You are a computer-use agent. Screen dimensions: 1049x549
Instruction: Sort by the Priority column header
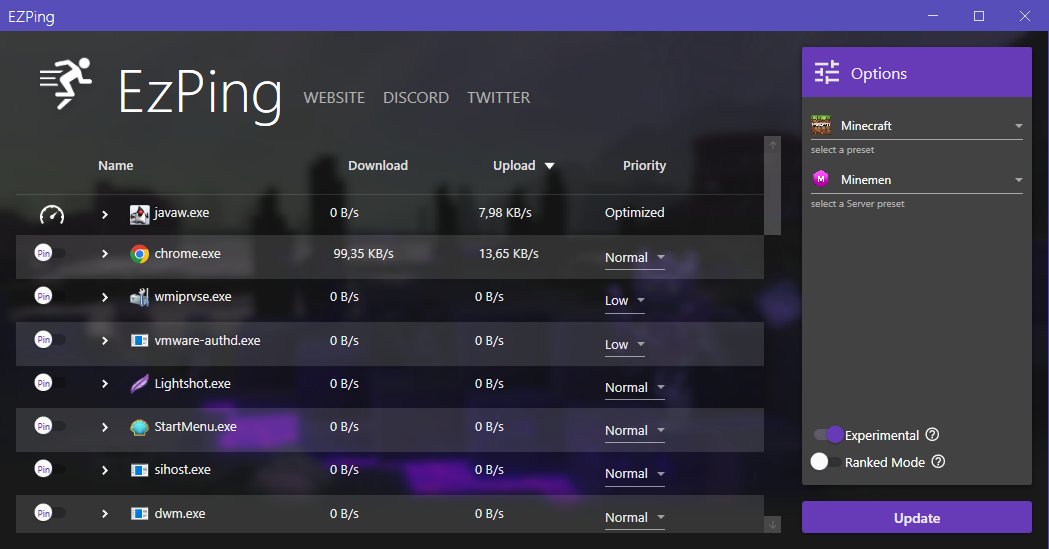[644, 166]
